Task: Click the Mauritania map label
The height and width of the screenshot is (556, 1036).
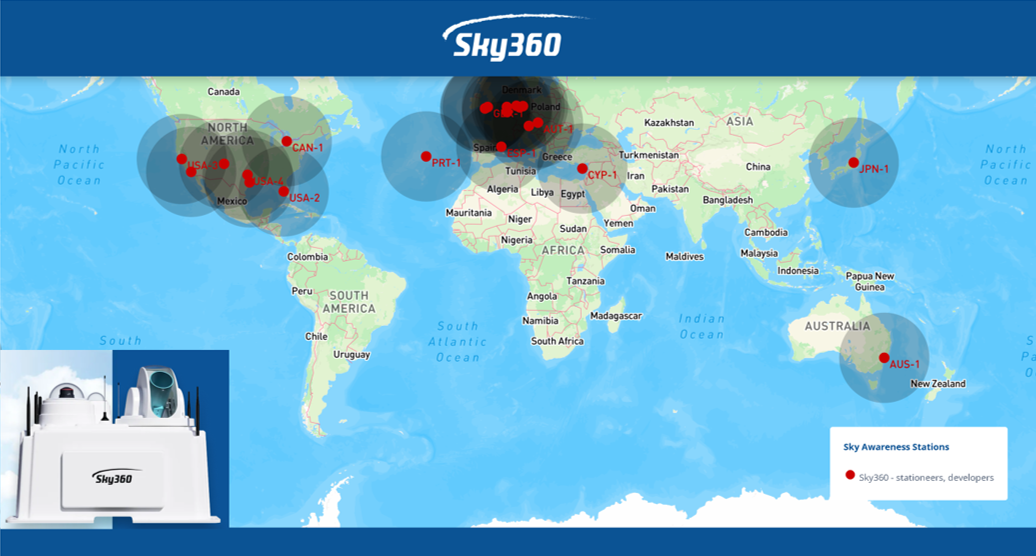Action: (468, 213)
